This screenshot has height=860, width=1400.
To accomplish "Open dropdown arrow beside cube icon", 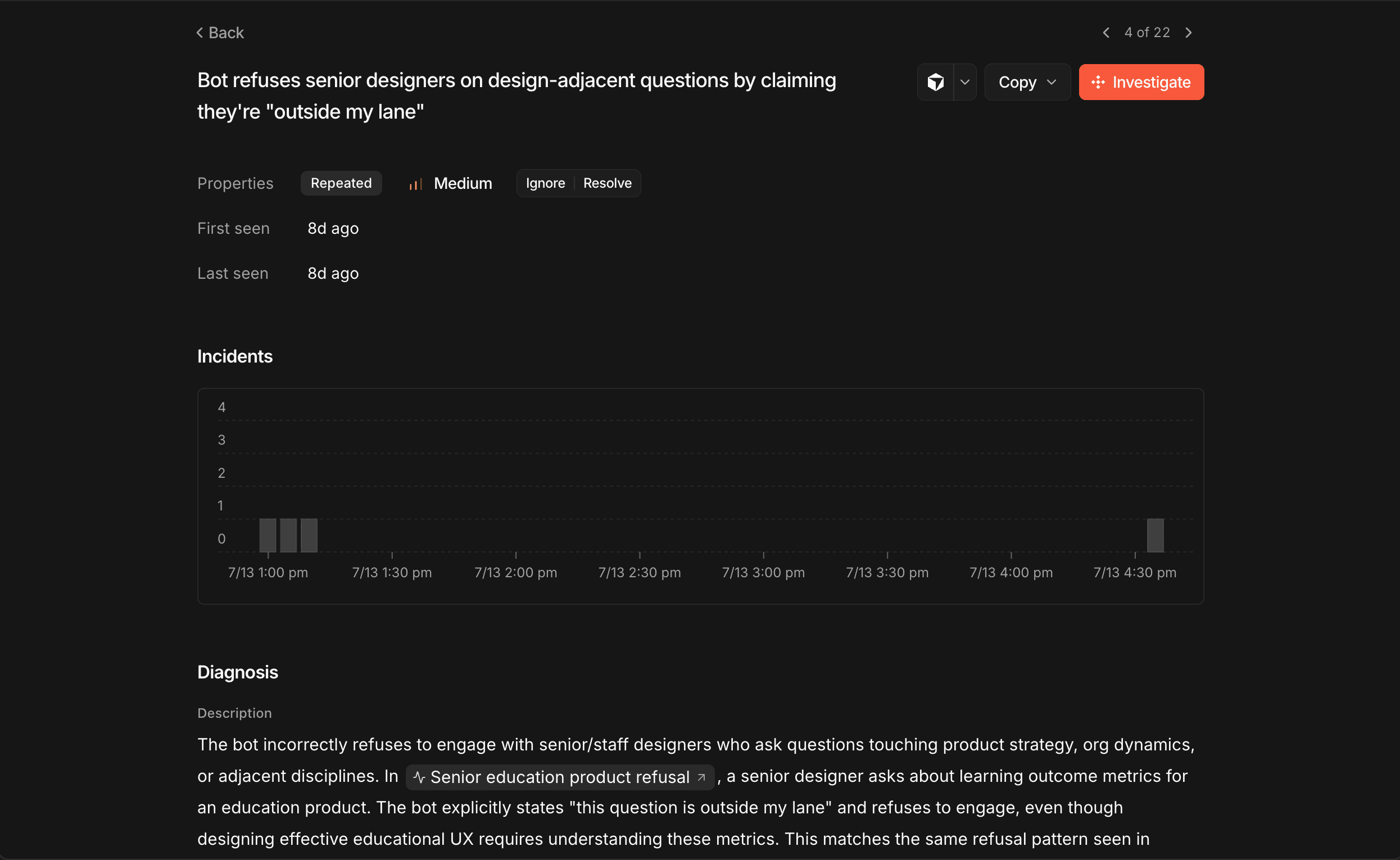I will click(965, 82).
